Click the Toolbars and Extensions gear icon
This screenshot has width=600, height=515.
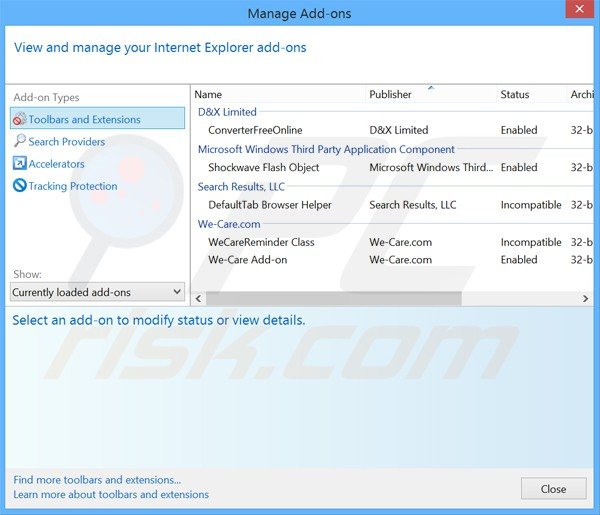(20, 119)
